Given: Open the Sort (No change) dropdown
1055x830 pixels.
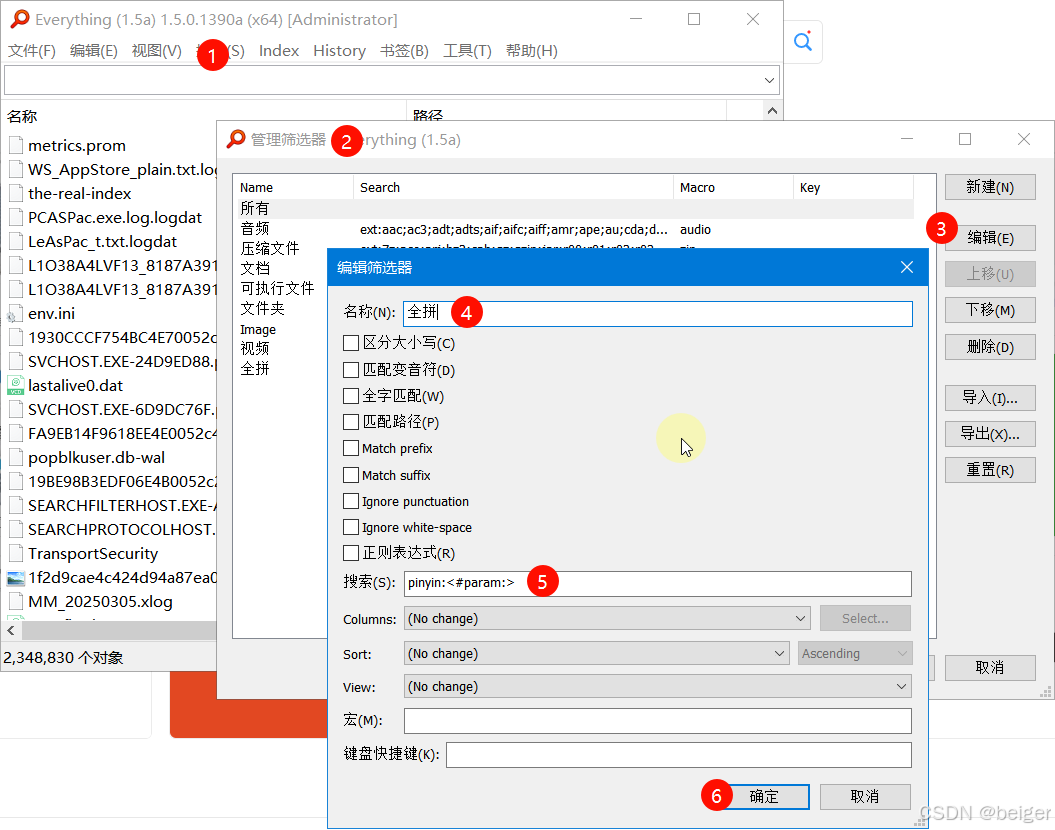Looking at the screenshot, I should (x=596, y=653).
